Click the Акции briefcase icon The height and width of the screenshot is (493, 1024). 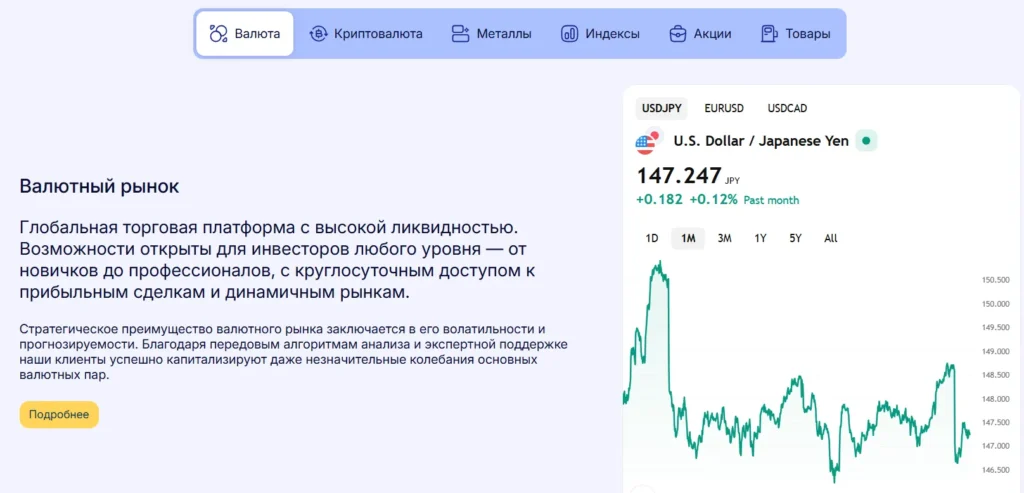pos(678,34)
